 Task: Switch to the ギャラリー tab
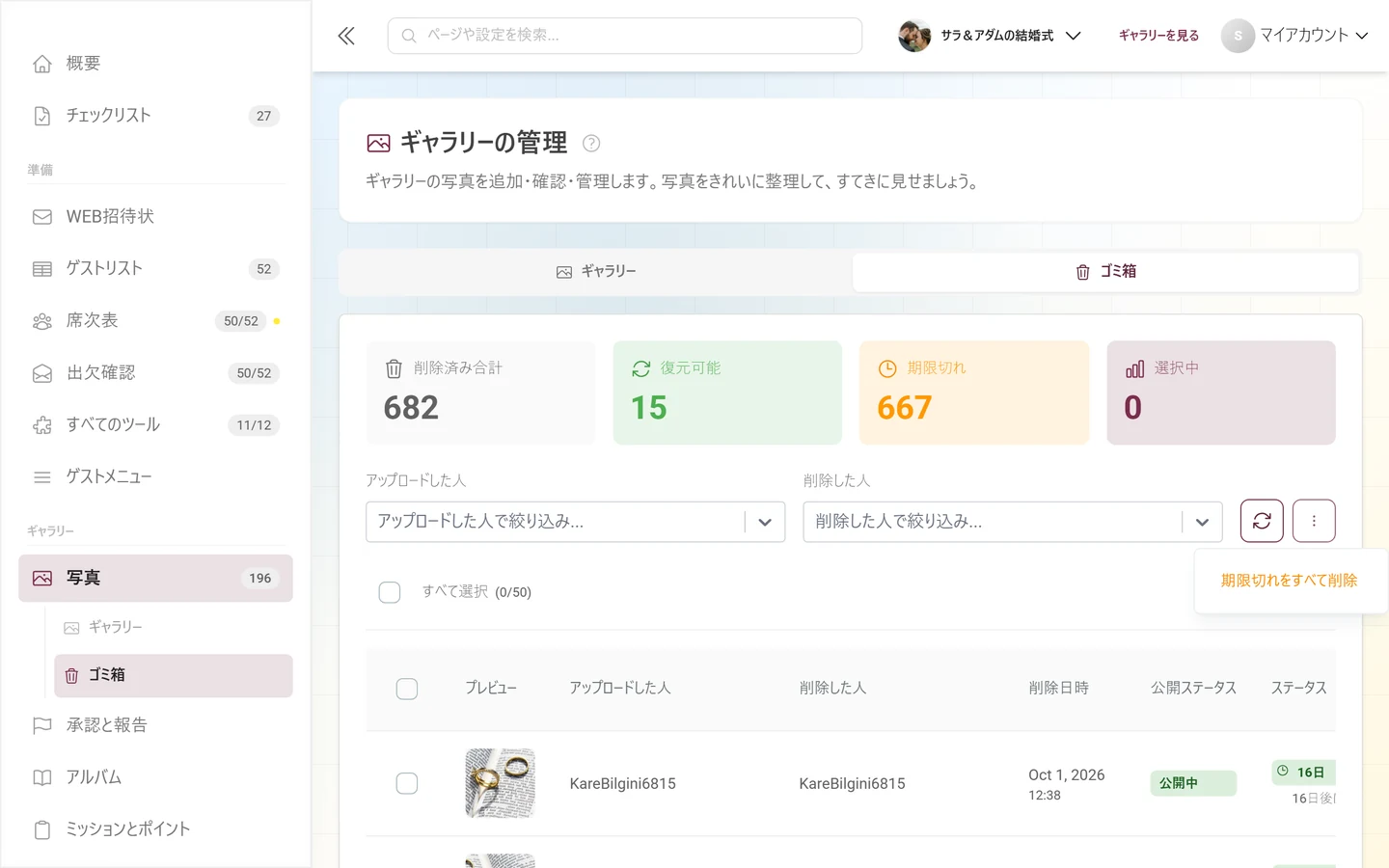coord(596,272)
